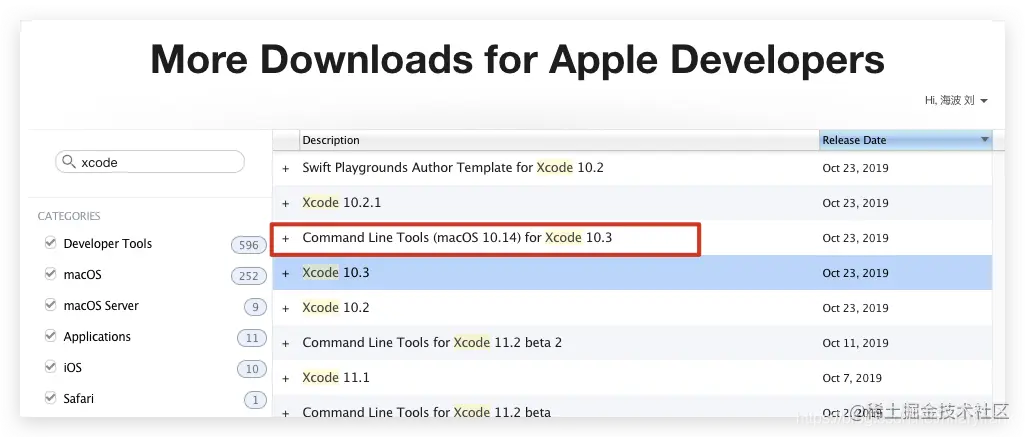Select the Xcode 10.2 description text

(335, 308)
